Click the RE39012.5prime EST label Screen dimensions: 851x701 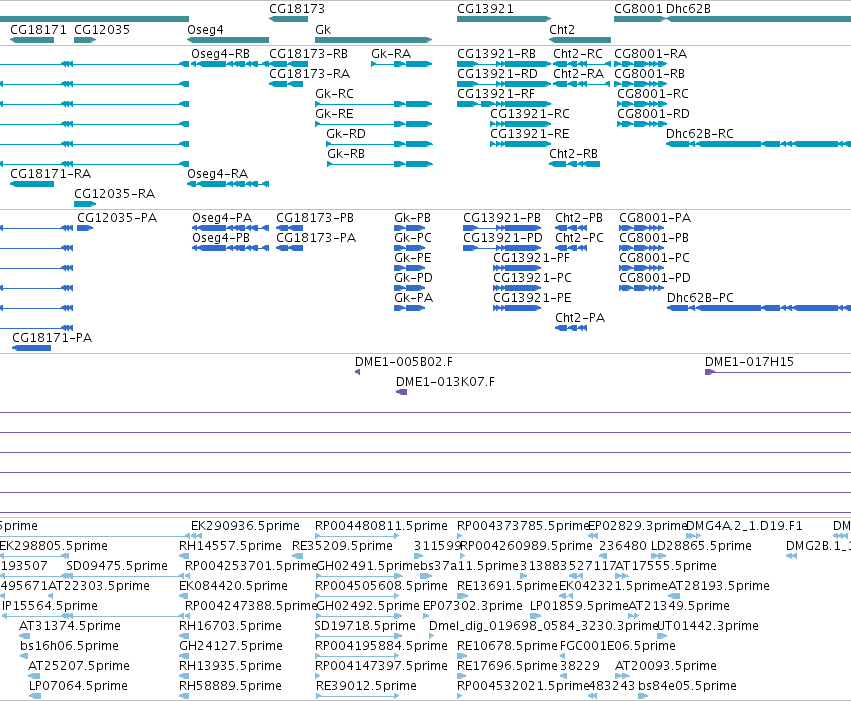(366, 686)
